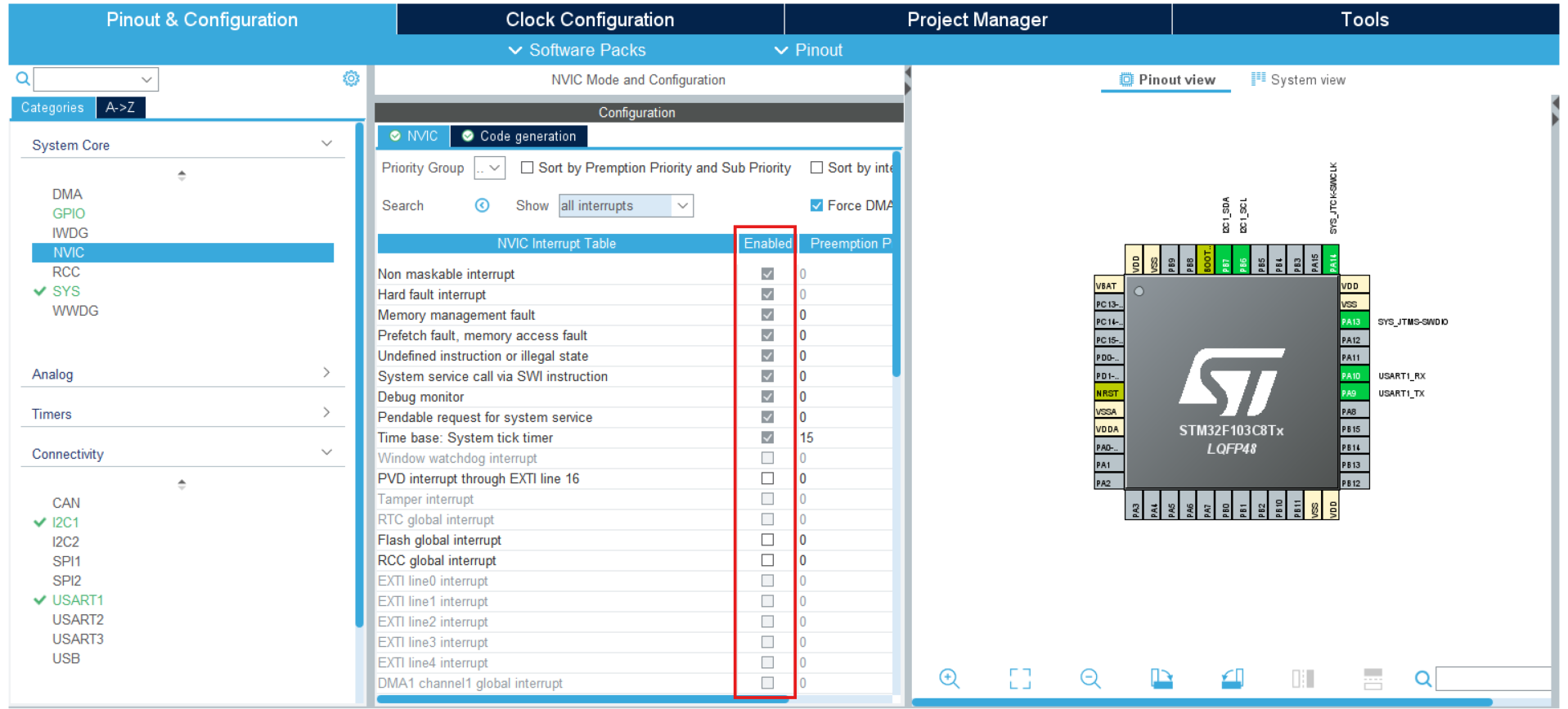The width and height of the screenshot is (1568, 709).
Task: Click the Enabled column header
Action: [767, 243]
